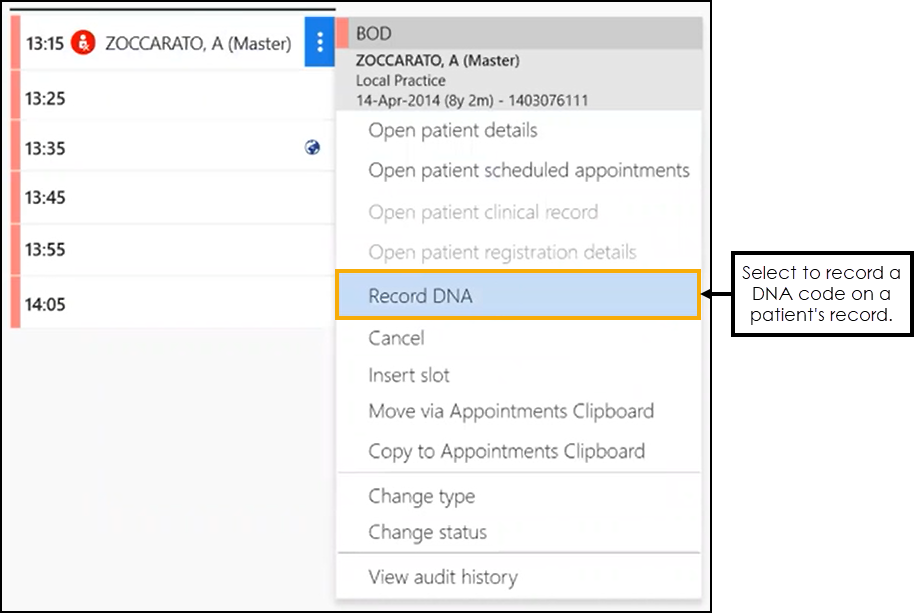Select Insert slot option
Screen dimensions: 916x613
[x=409, y=375]
